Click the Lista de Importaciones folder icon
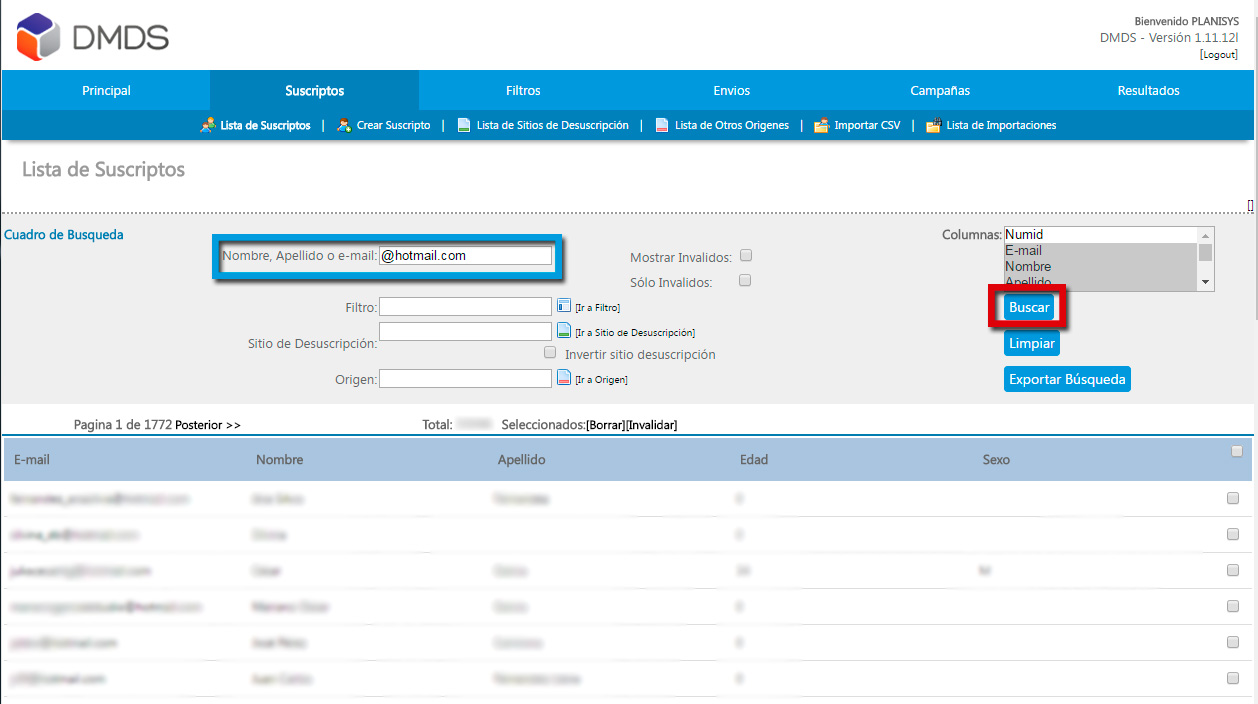 click(933, 125)
